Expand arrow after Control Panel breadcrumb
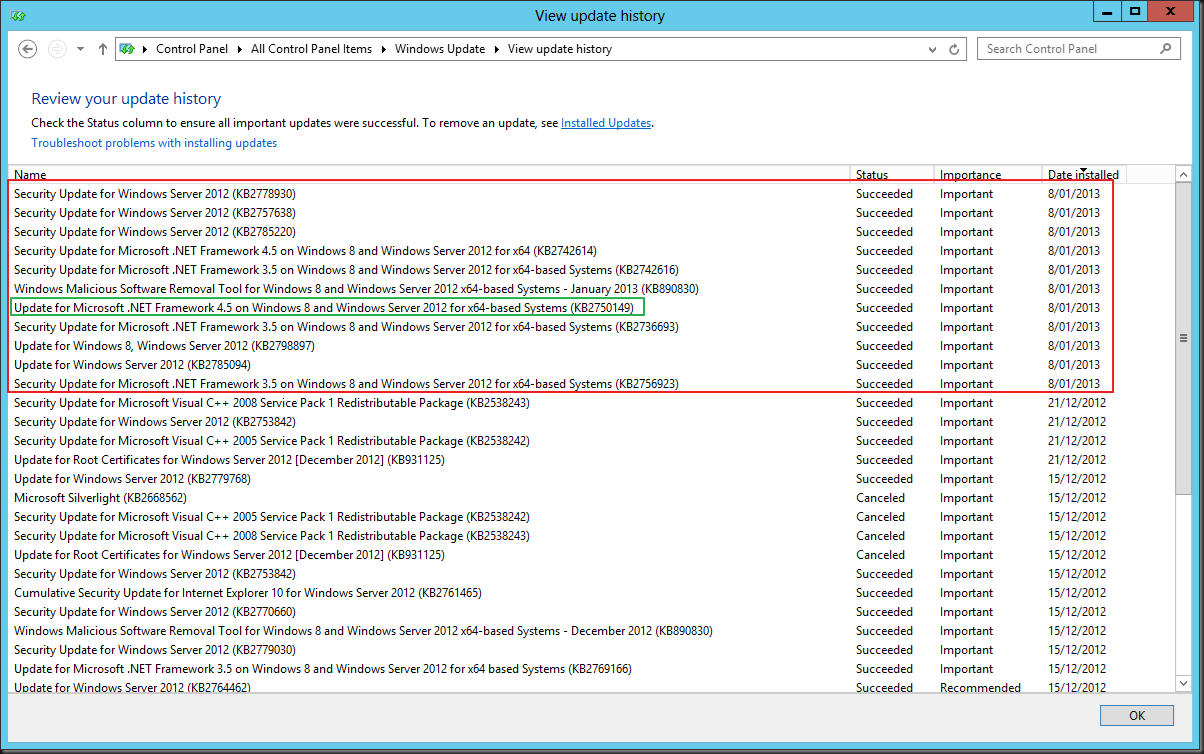 (240, 49)
